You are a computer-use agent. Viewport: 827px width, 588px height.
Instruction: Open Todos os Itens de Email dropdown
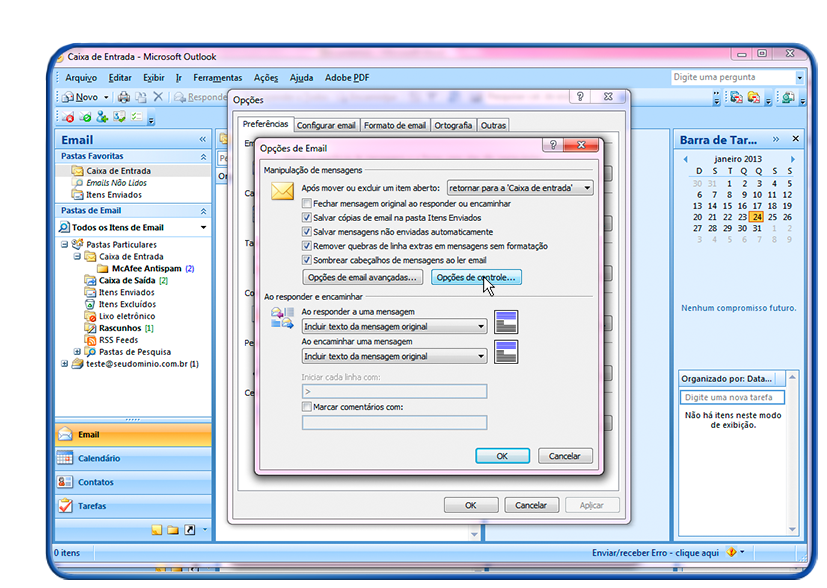204,227
